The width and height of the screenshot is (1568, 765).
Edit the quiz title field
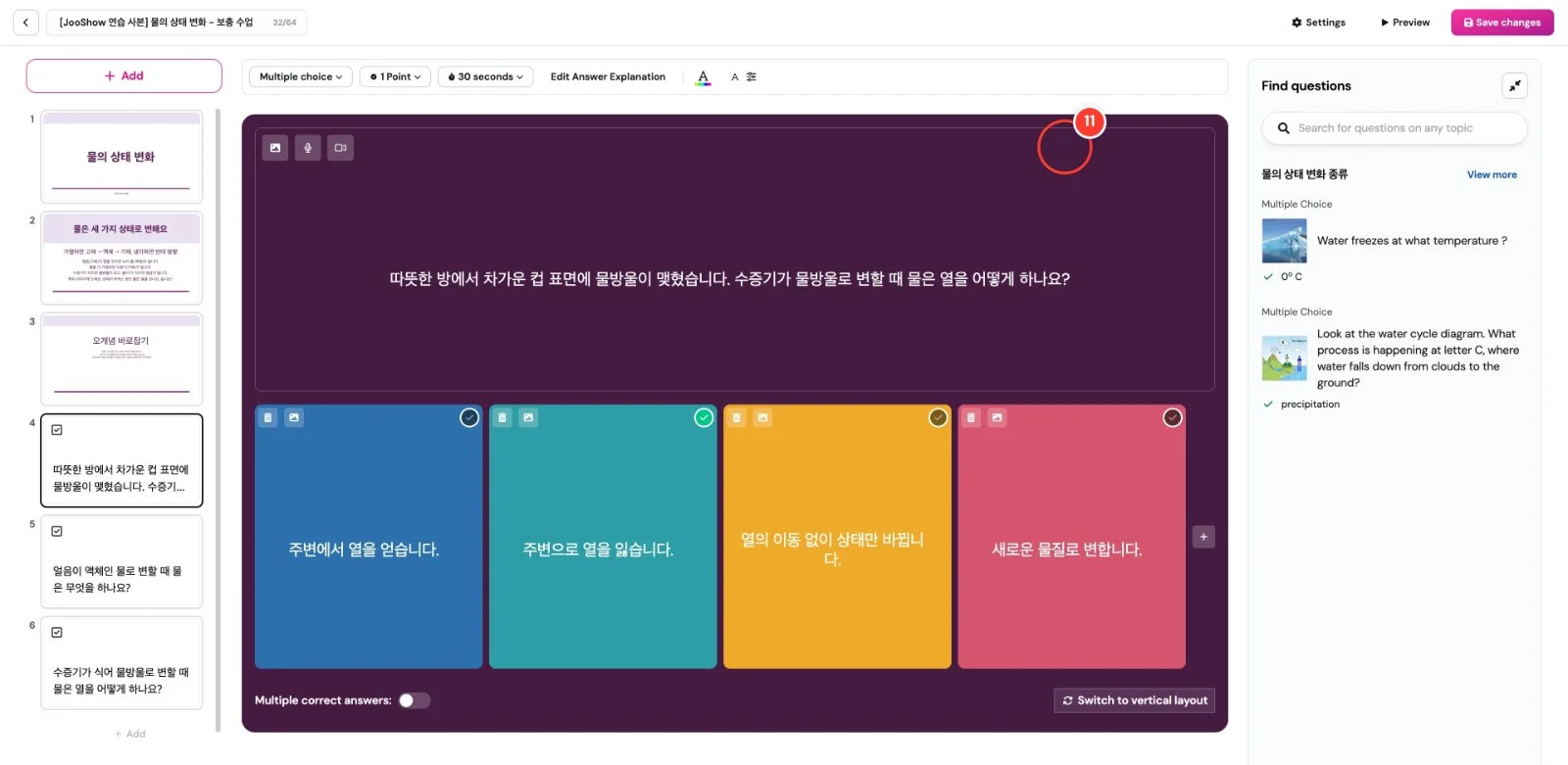coord(176,23)
